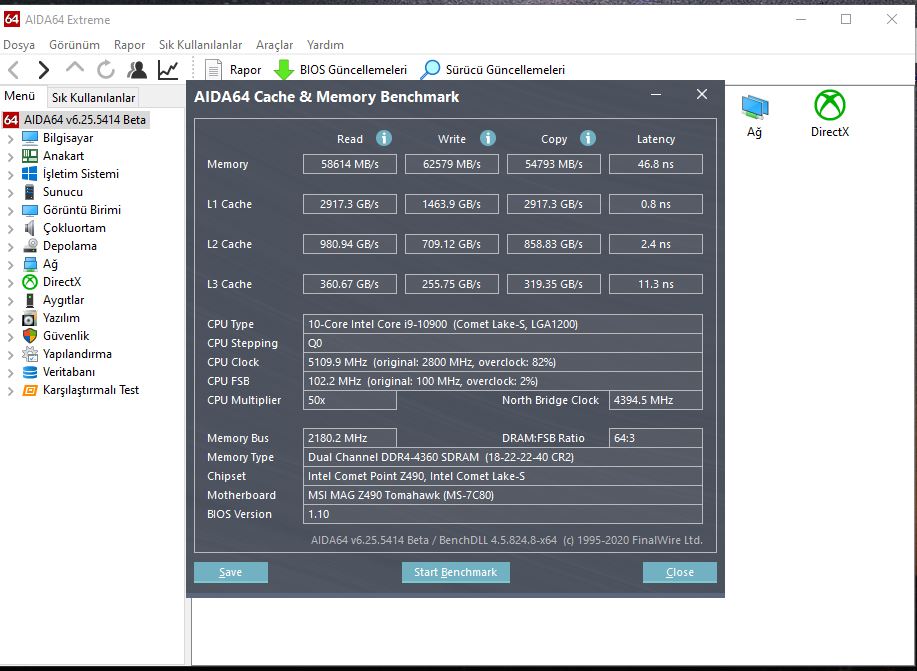This screenshot has height=671, width=917.
Task: Click the forward navigation arrow in toolbar
Action: [44, 70]
